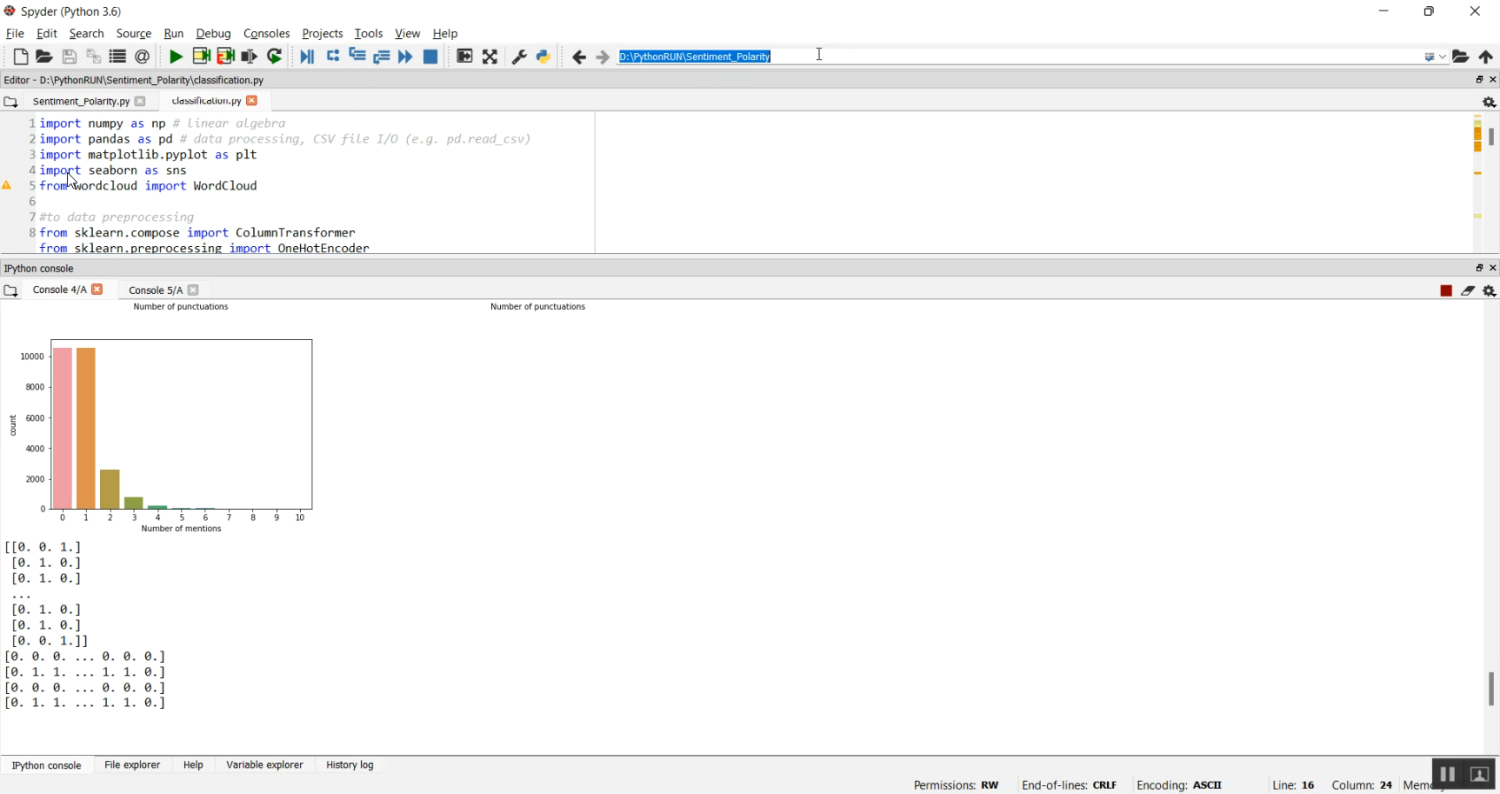
Task: Step over the current line in debugger
Action: [333, 57]
